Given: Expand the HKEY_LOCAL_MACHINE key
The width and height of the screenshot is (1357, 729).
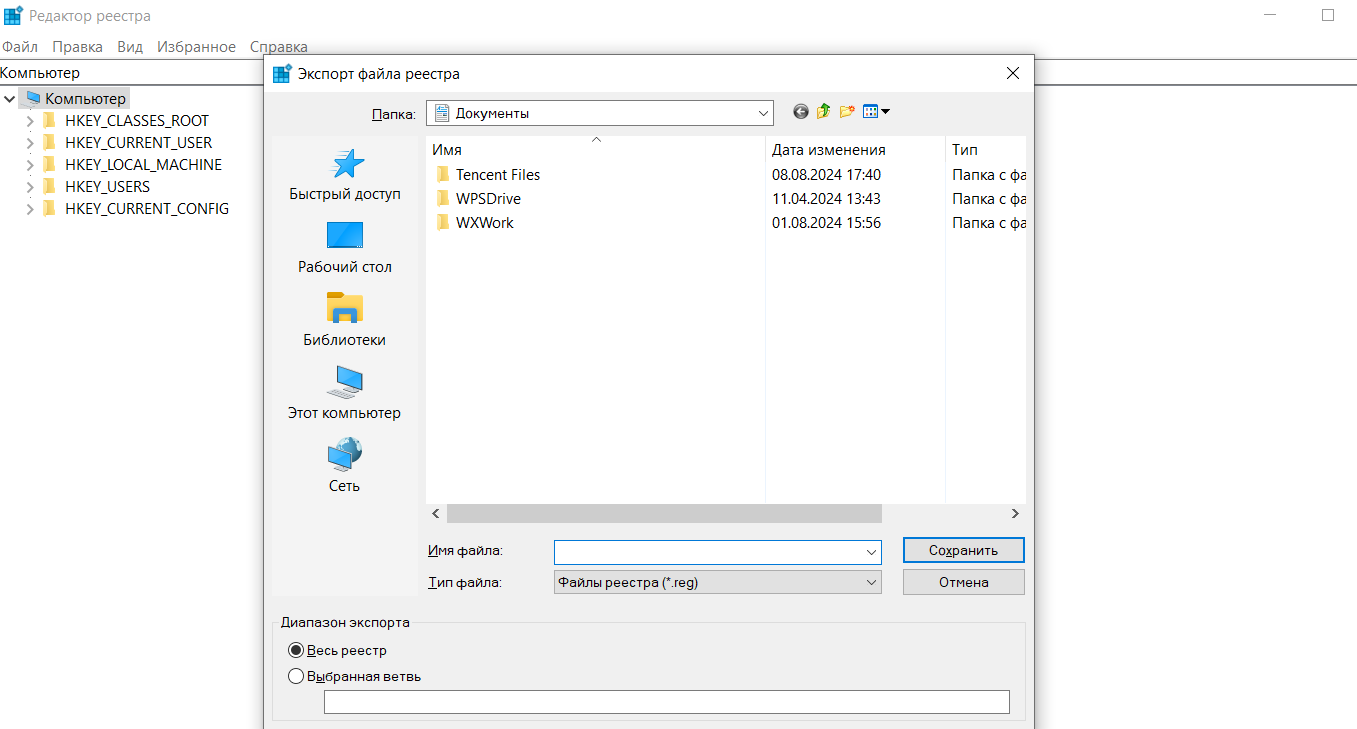Looking at the screenshot, I should [x=30, y=164].
